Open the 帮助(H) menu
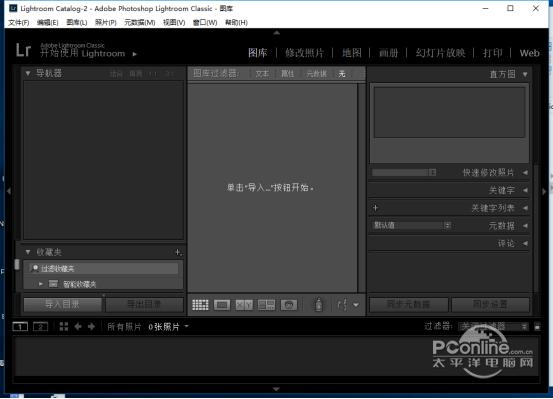This screenshot has width=553, height=399. point(236,23)
